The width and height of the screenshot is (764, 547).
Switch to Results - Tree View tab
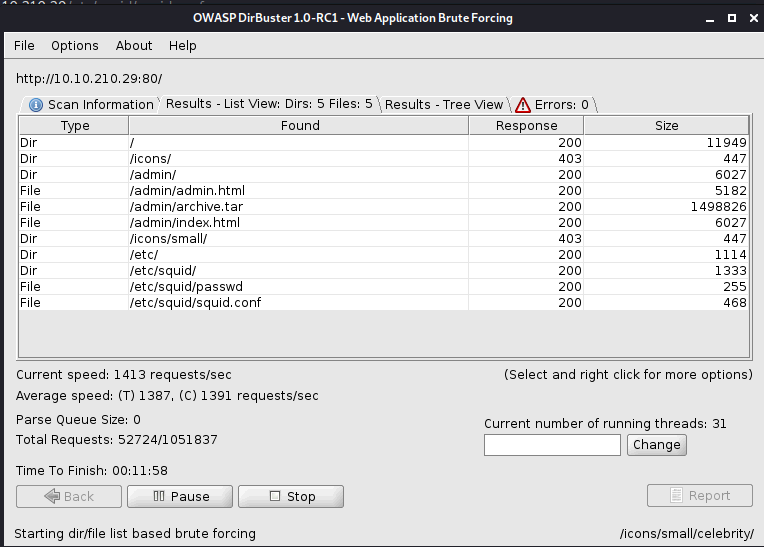[444, 104]
